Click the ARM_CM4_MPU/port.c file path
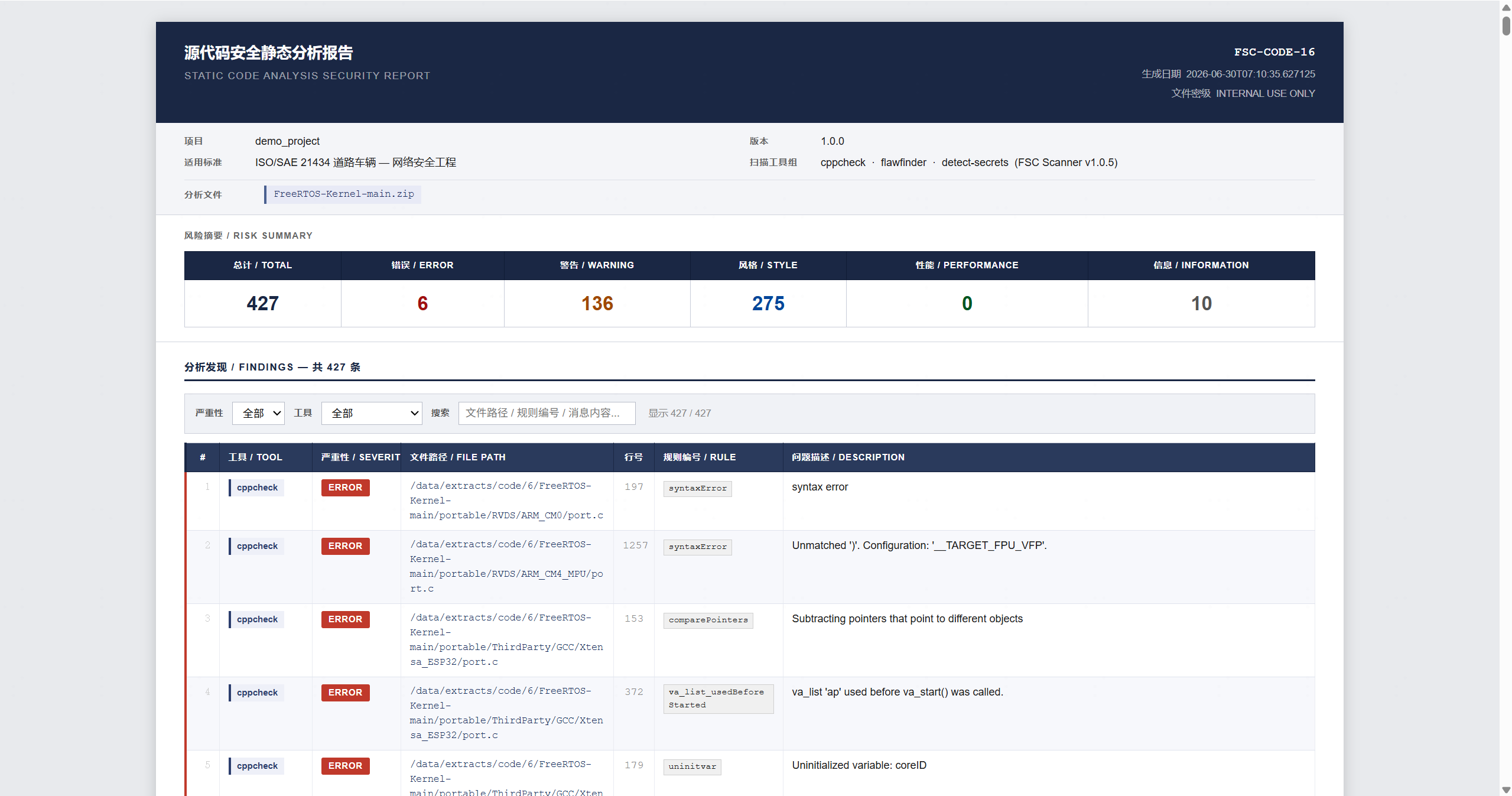The image size is (1512, 796). click(x=506, y=567)
